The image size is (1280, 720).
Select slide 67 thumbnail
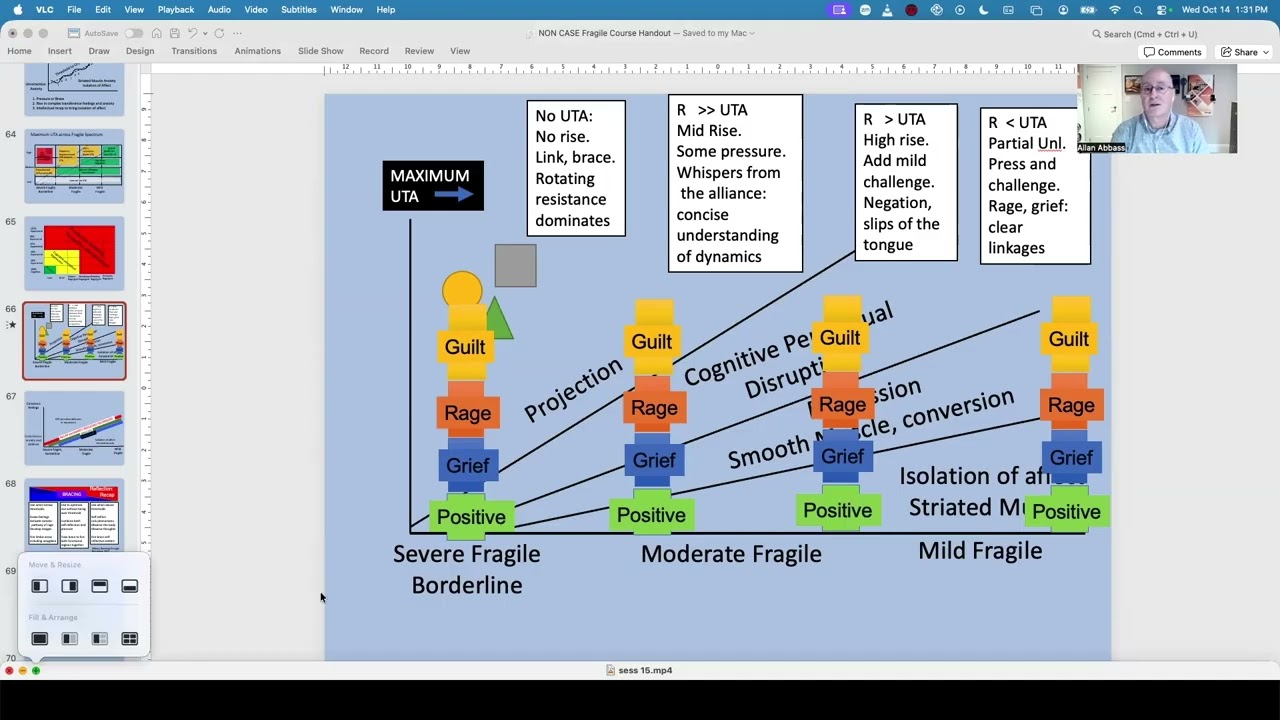click(75, 428)
